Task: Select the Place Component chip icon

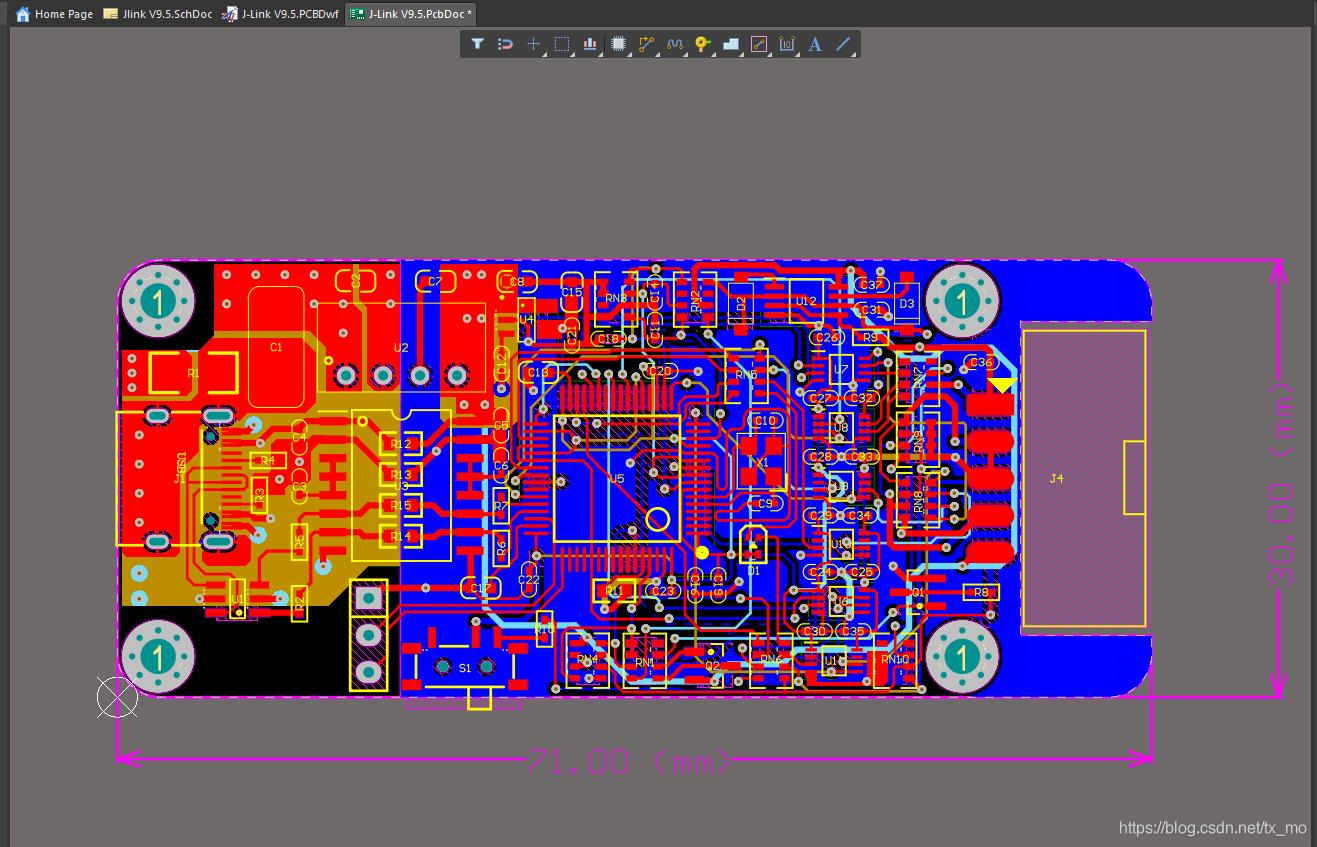Action: (618, 44)
